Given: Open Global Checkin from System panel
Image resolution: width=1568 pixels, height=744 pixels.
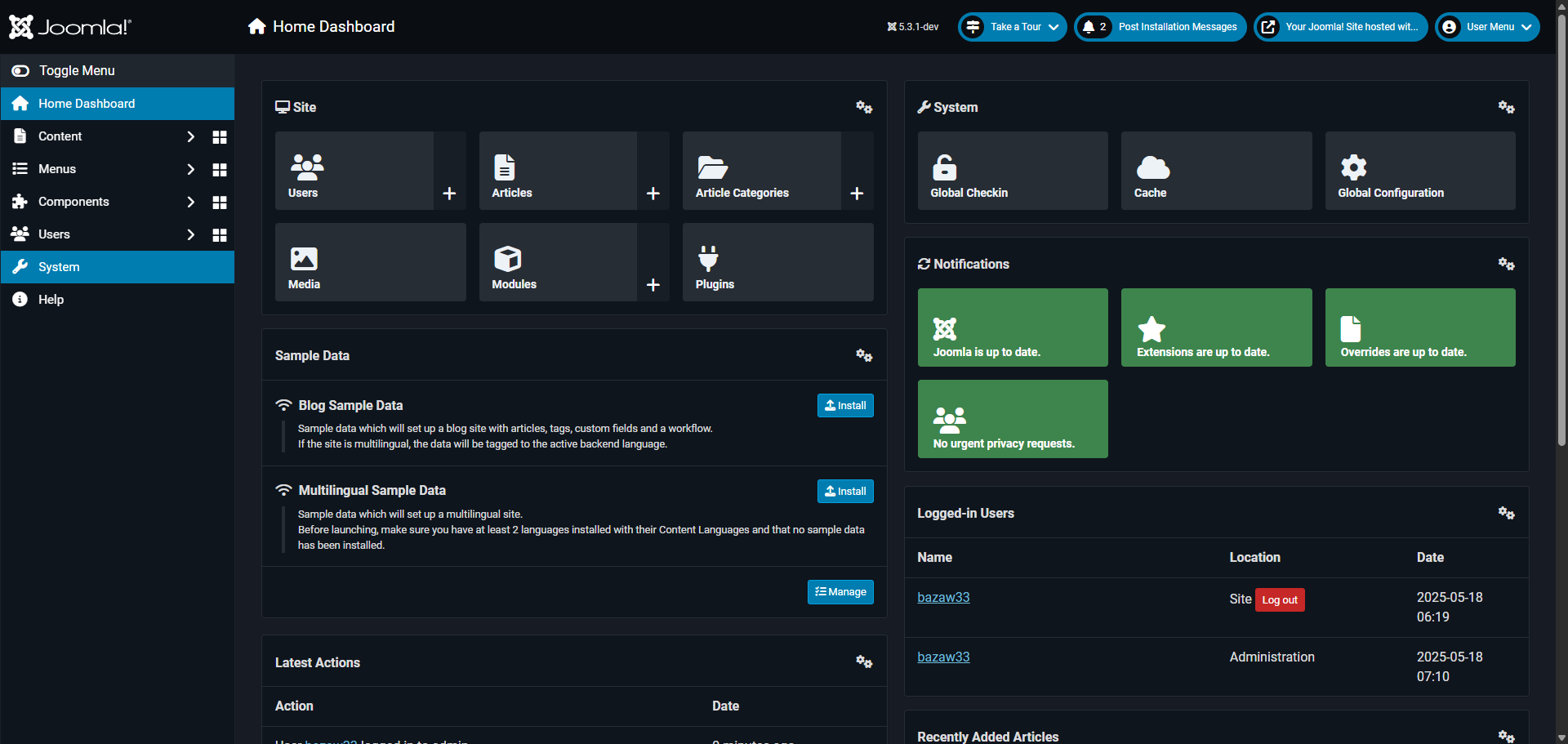Looking at the screenshot, I should pyautogui.click(x=1012, y=171).
